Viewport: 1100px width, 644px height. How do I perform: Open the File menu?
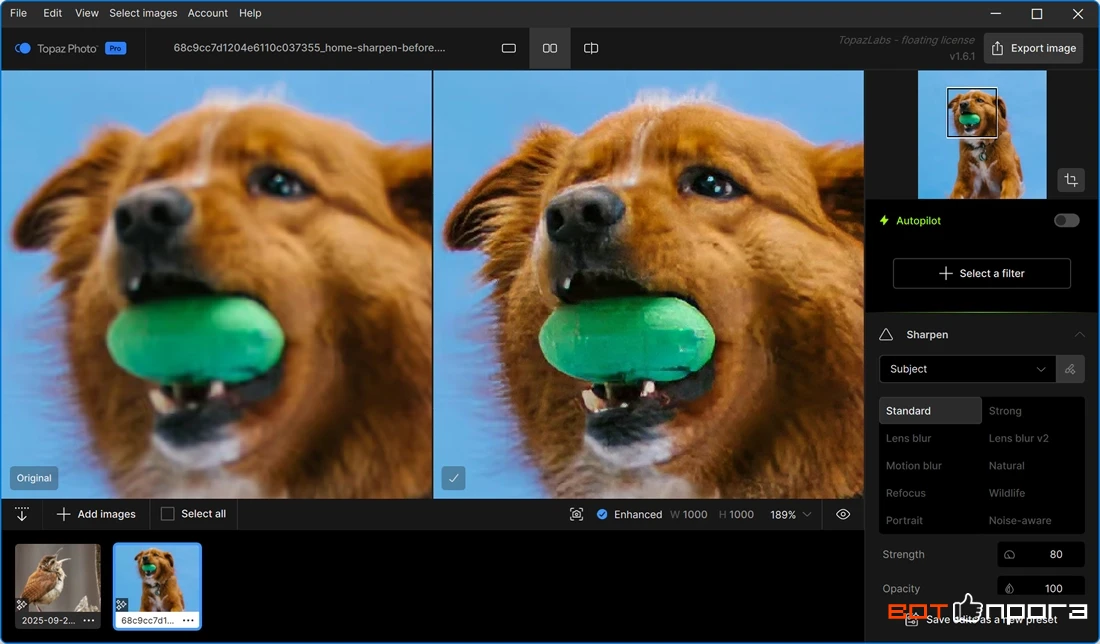pos(18,13)
